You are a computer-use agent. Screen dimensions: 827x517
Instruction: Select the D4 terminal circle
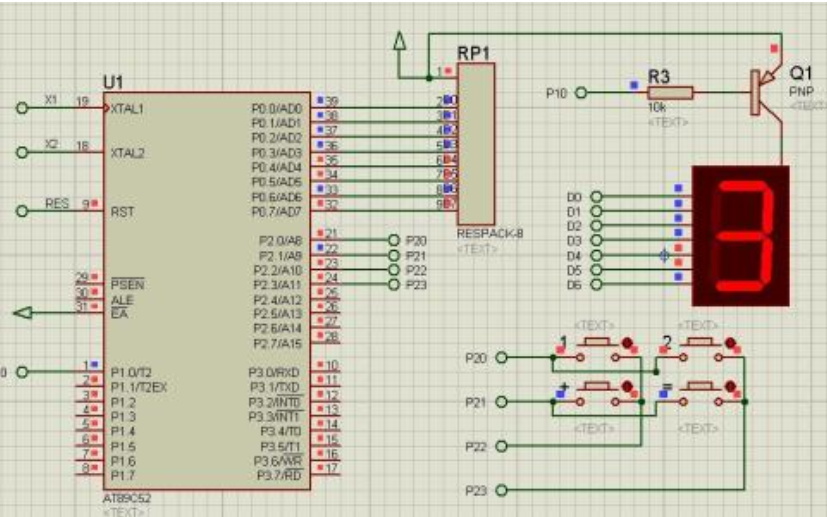[596, 255]
